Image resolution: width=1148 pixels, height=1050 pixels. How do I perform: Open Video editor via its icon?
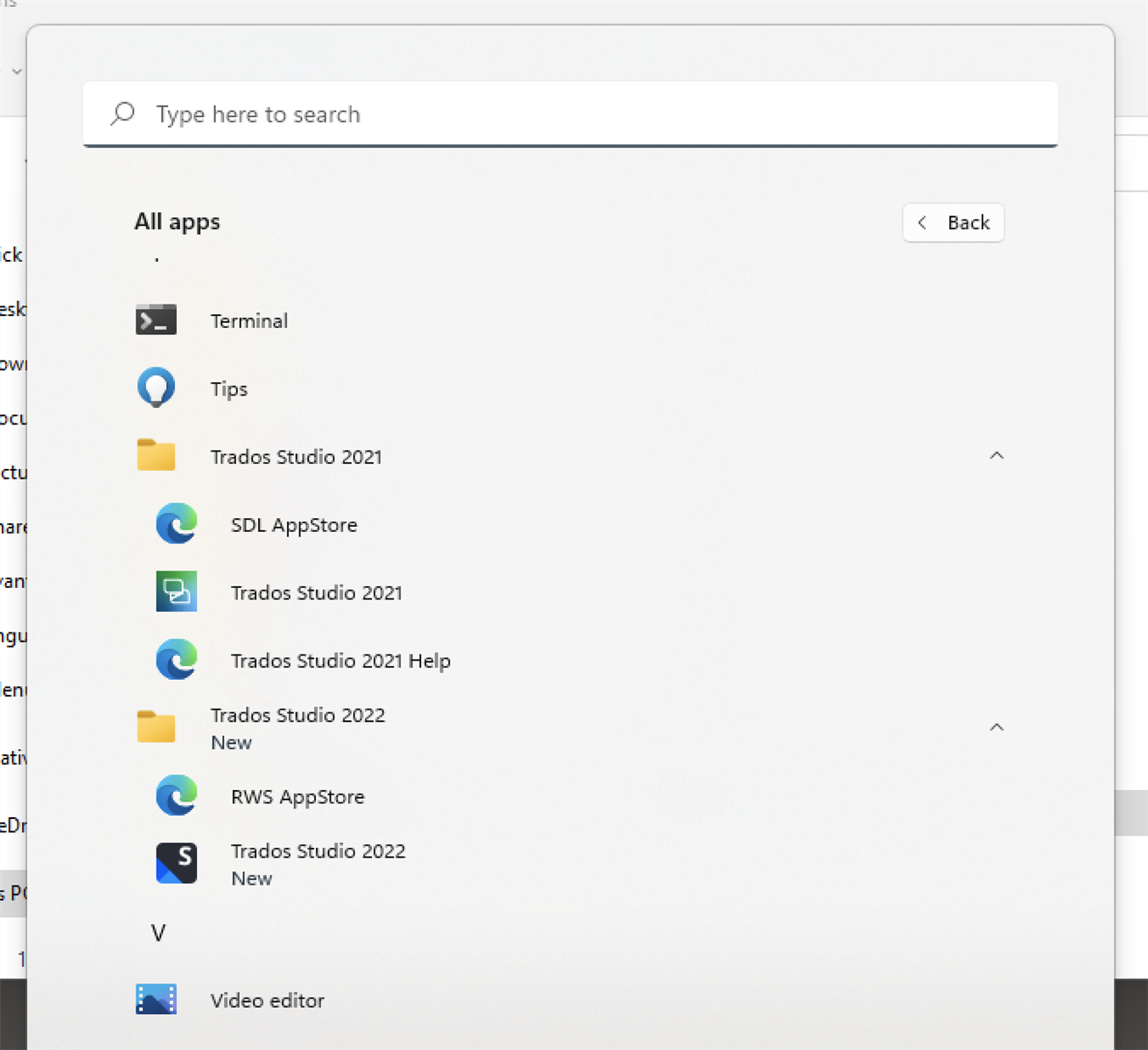(x=156, y=999)
